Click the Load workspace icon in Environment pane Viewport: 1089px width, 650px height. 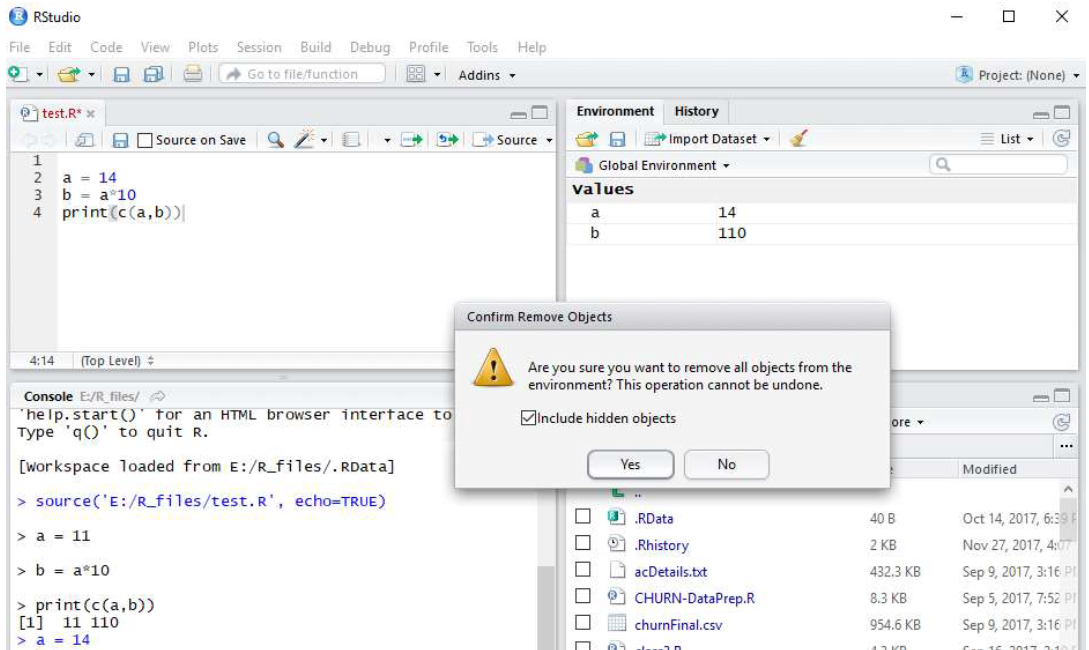tap(587, 140)
